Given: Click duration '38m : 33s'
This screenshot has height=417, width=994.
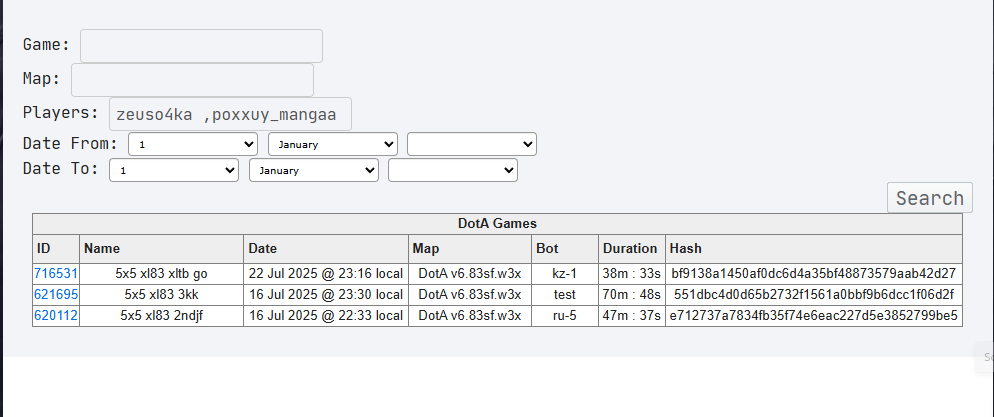Looking at the screenshot, I should [631, 274].
